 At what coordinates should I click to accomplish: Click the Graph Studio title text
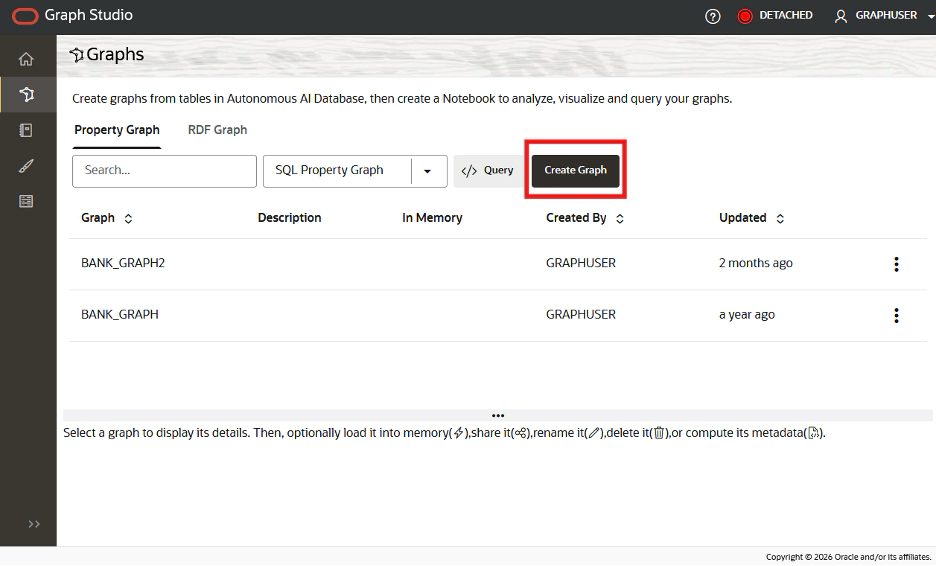coord(88,16)
